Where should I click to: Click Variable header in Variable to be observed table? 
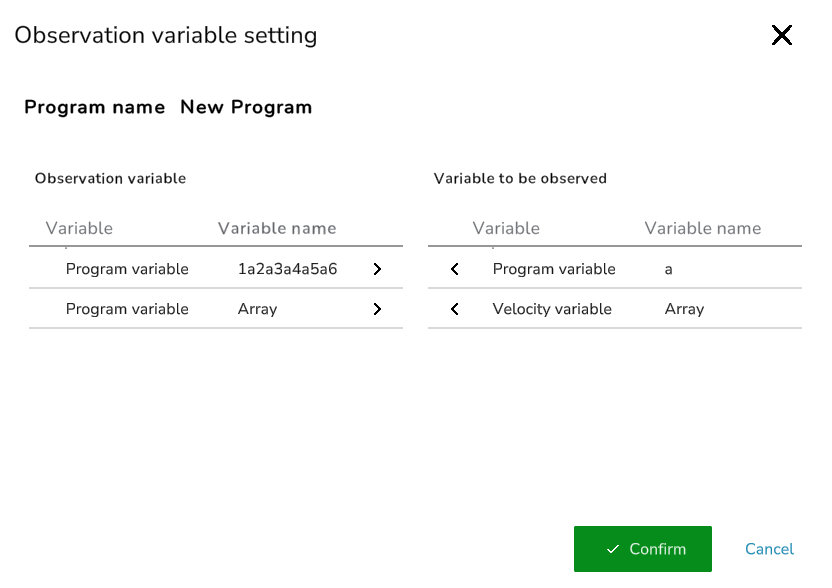pos(506,228)
